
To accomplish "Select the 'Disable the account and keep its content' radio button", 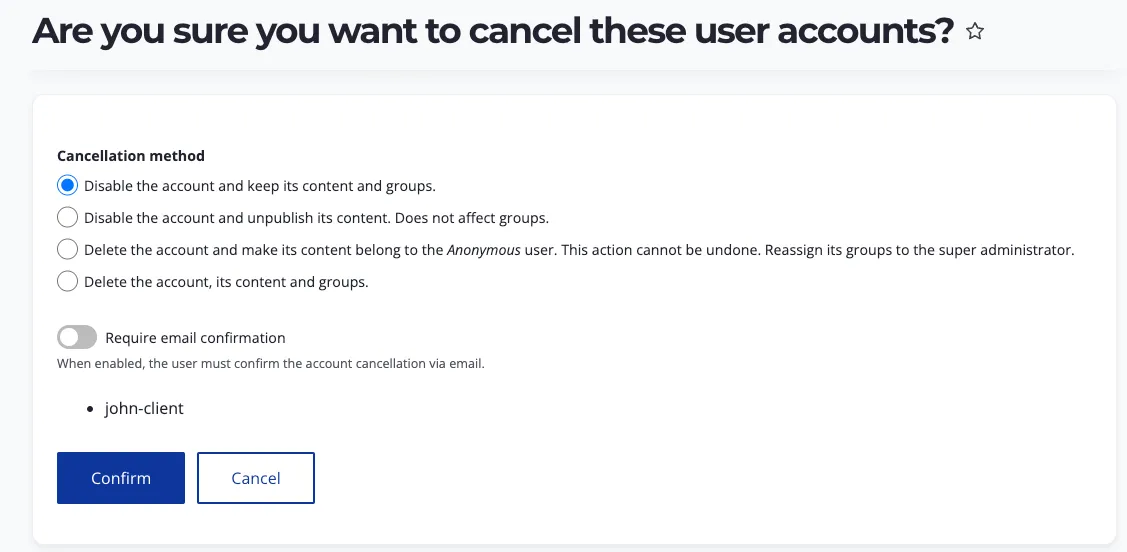I will tap(67, 186).
